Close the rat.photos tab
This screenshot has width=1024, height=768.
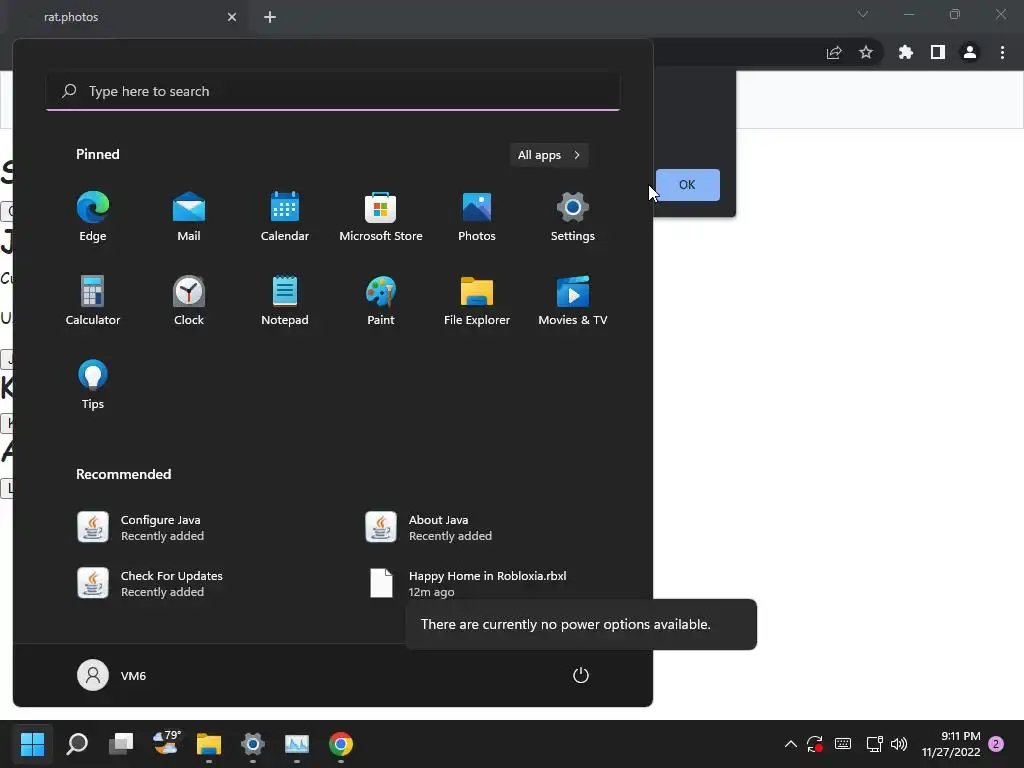232,17
